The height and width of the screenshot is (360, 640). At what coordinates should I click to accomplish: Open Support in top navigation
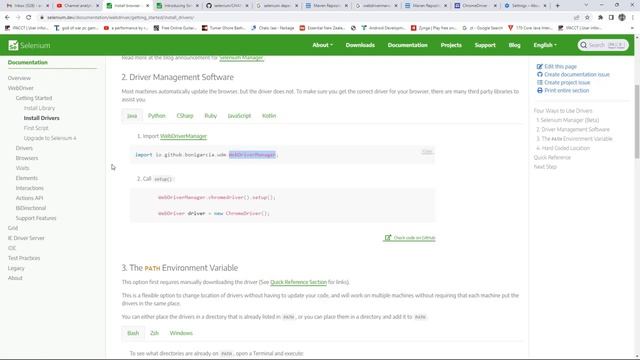(x=485, y=45)
